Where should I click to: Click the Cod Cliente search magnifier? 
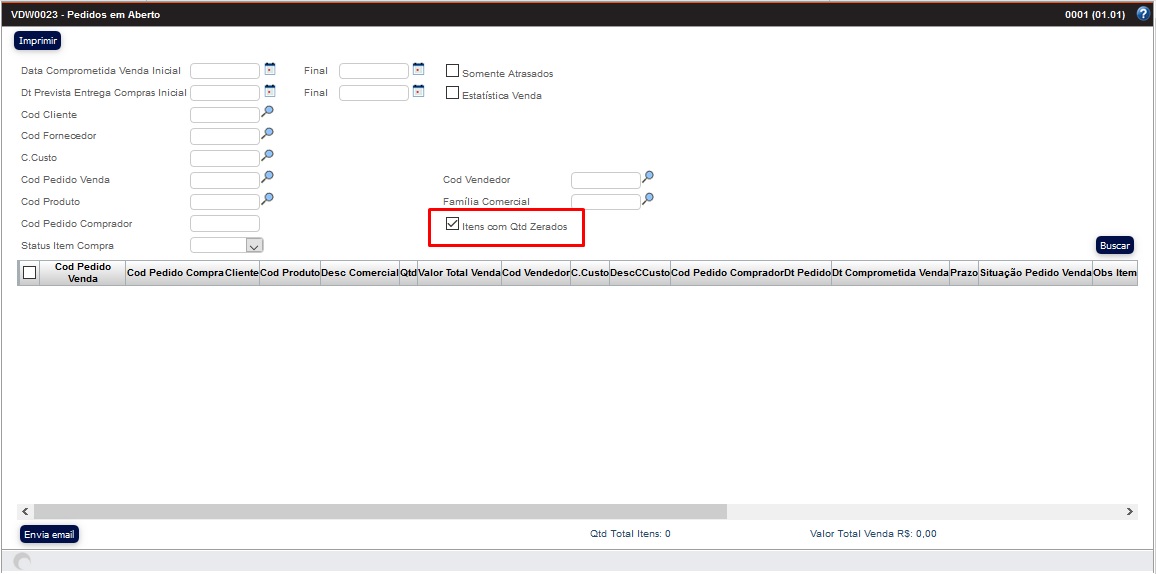click(x=267, y=113)
